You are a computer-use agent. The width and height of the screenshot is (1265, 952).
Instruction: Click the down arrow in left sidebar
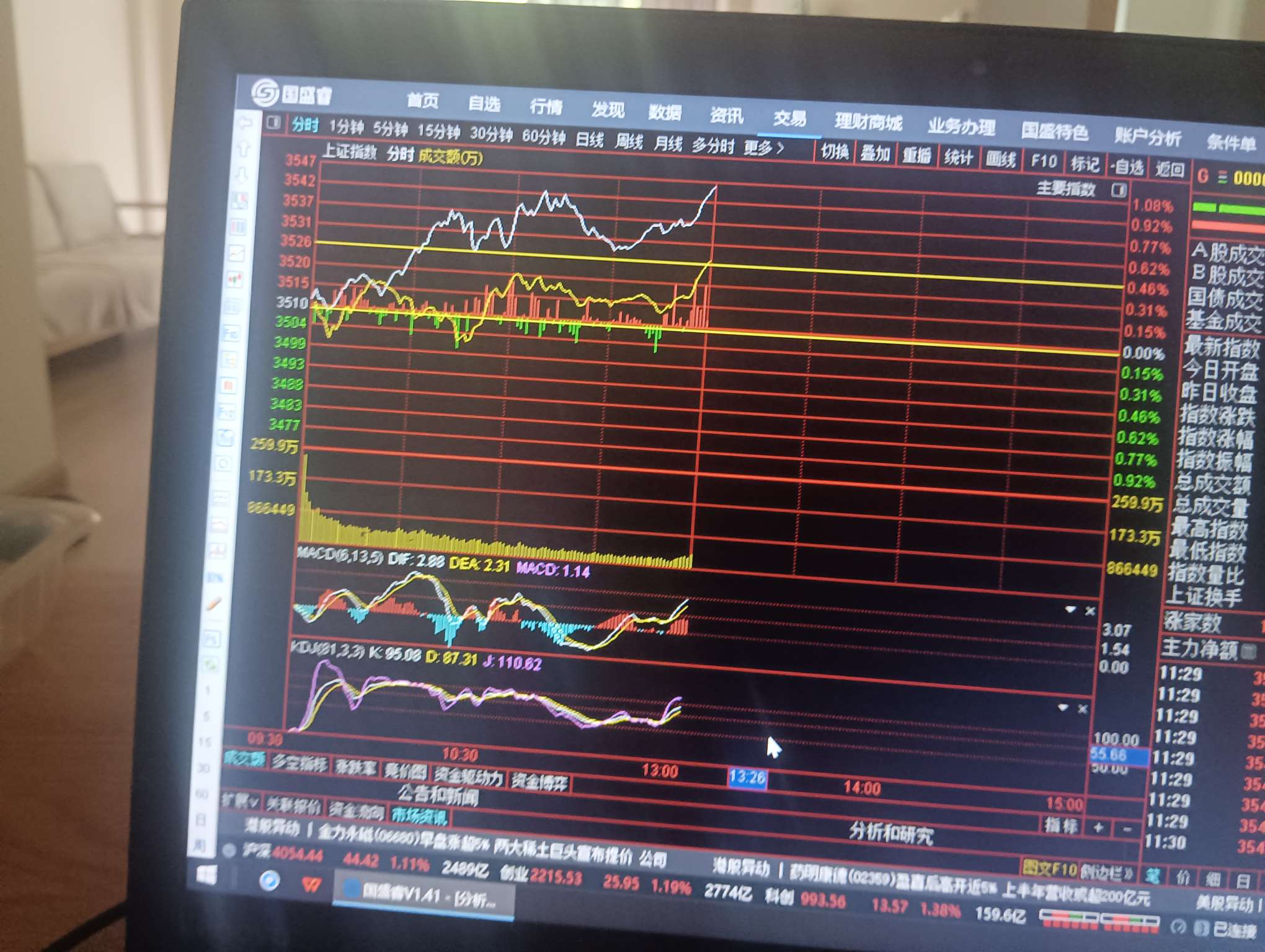(242, 175)
